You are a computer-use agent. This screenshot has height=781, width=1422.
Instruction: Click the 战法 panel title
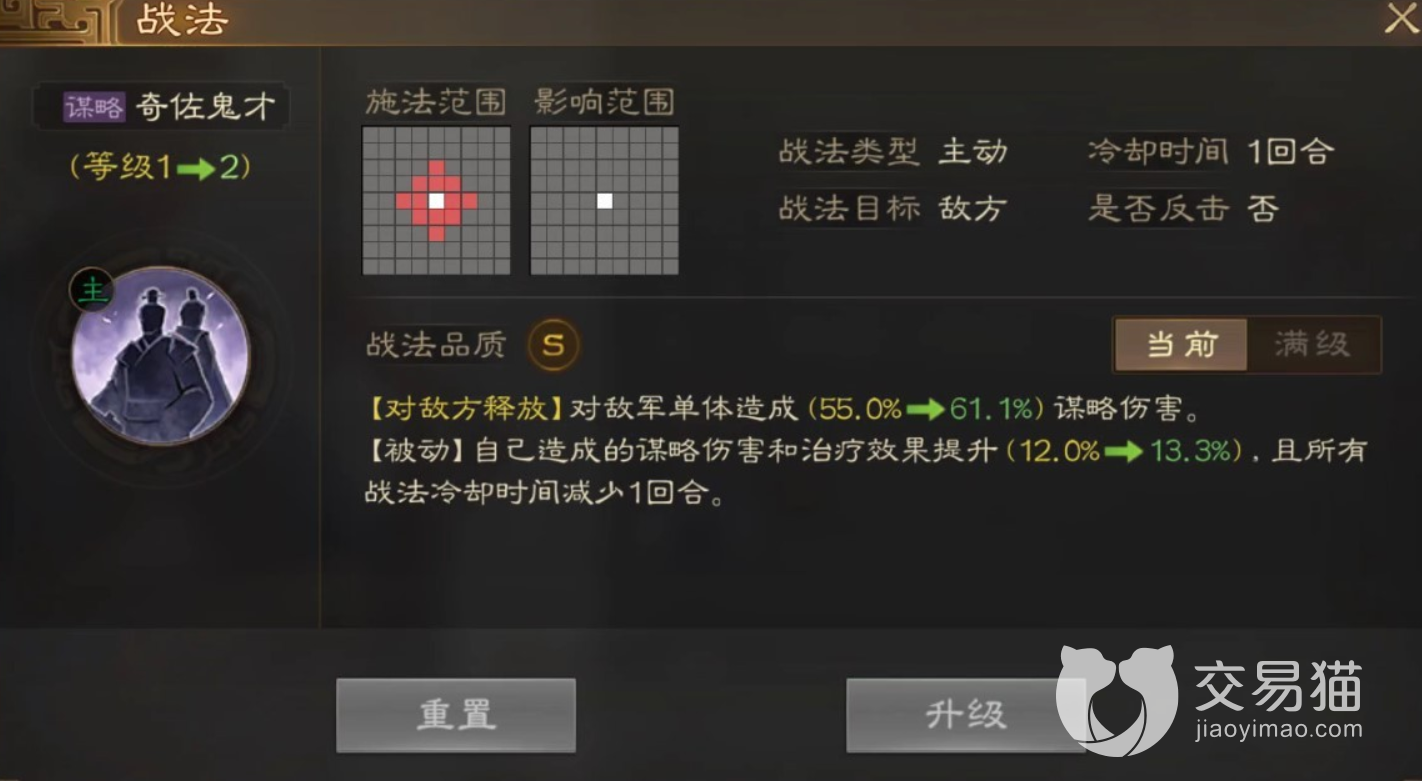[x=182, y=20]
